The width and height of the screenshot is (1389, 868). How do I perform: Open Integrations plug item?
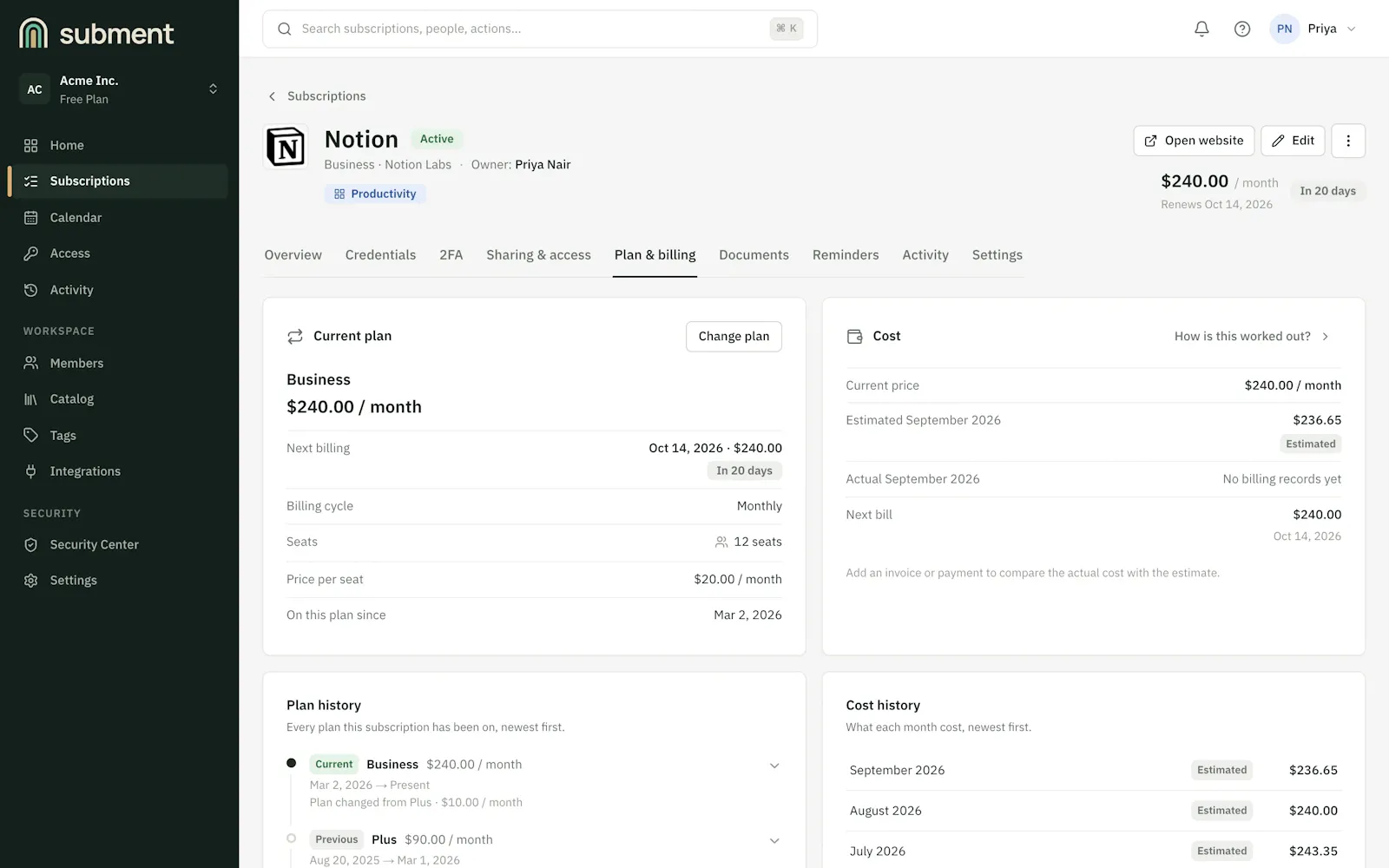click(x=118, y=471)
